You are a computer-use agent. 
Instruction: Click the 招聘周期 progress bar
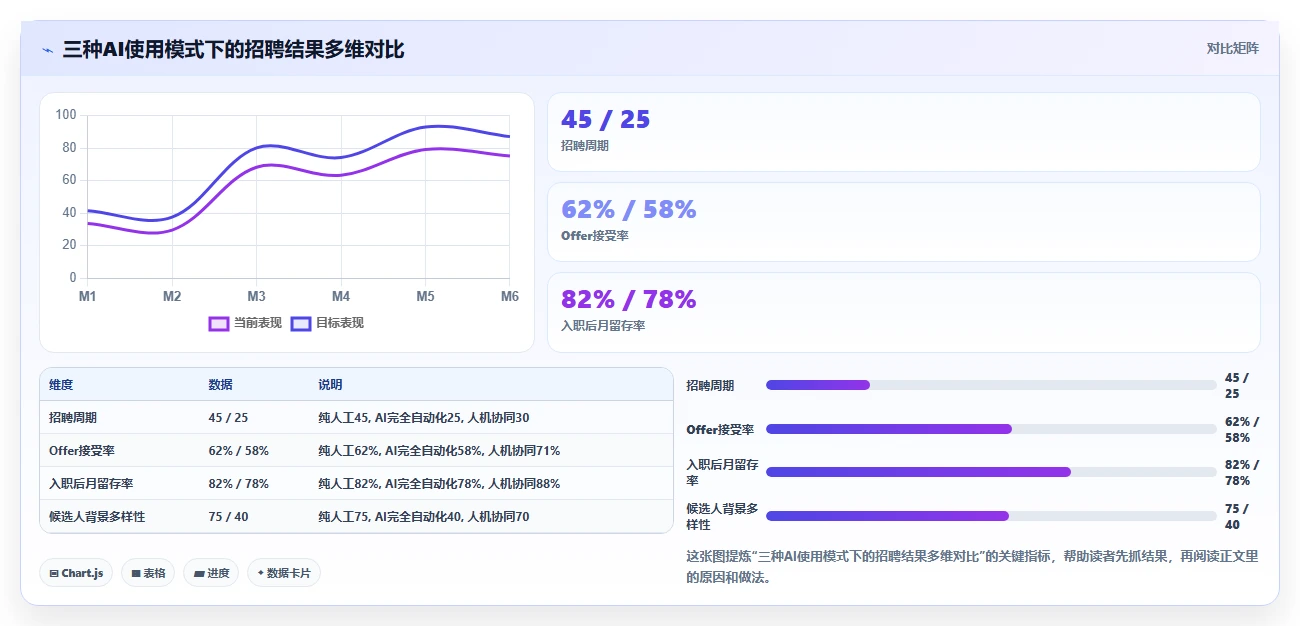click(991, 385)
